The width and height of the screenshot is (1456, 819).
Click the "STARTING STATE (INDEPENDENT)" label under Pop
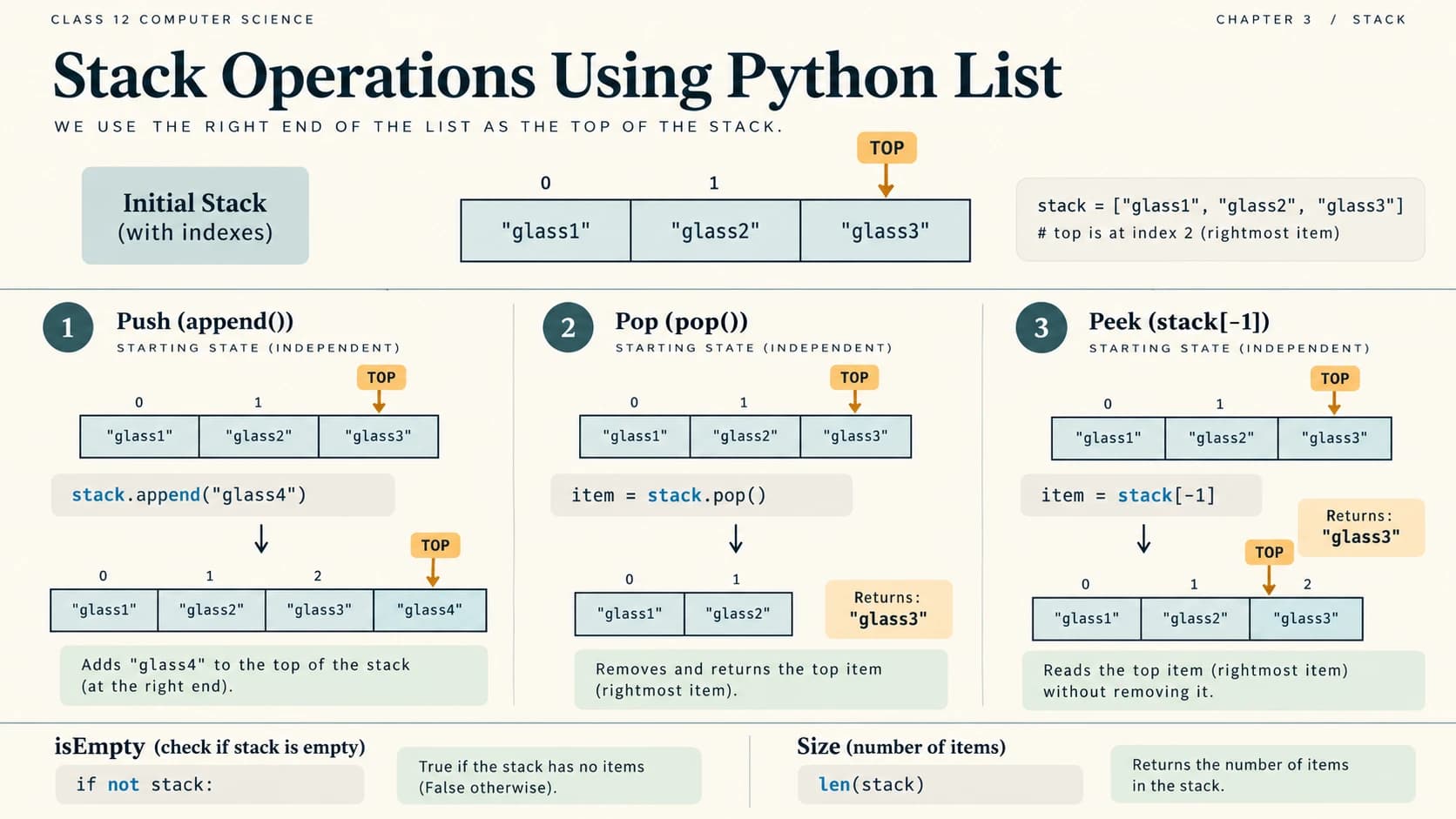(x=754, y=348)
